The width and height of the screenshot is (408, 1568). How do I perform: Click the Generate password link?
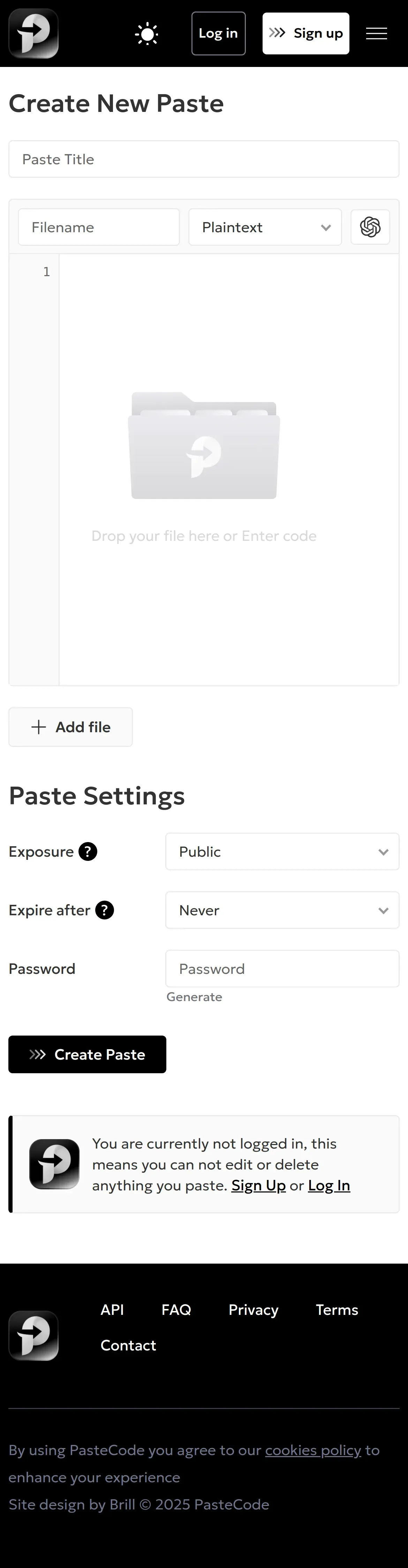tap(194, 997)
